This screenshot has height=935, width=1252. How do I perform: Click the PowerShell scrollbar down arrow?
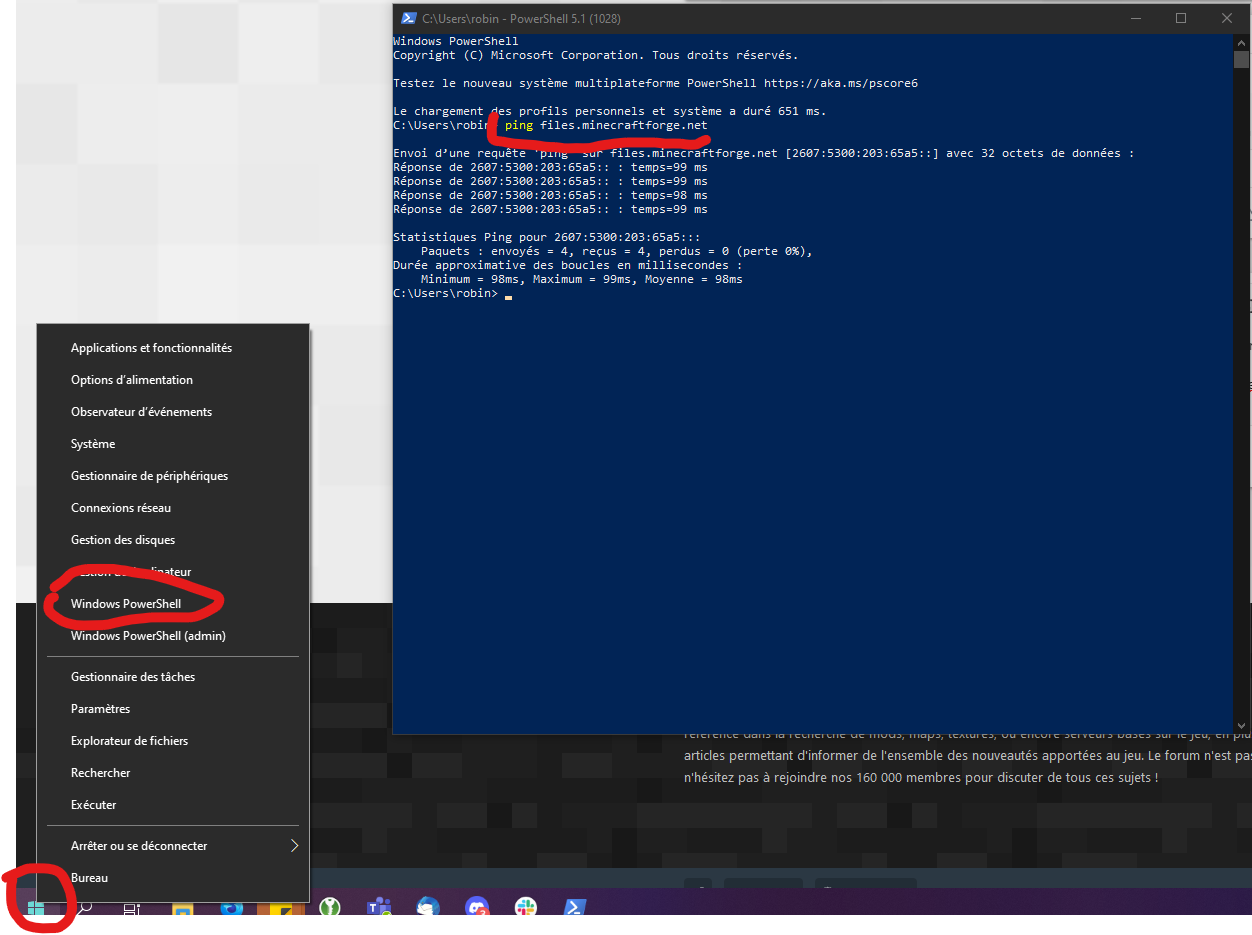pos(1242,727)
